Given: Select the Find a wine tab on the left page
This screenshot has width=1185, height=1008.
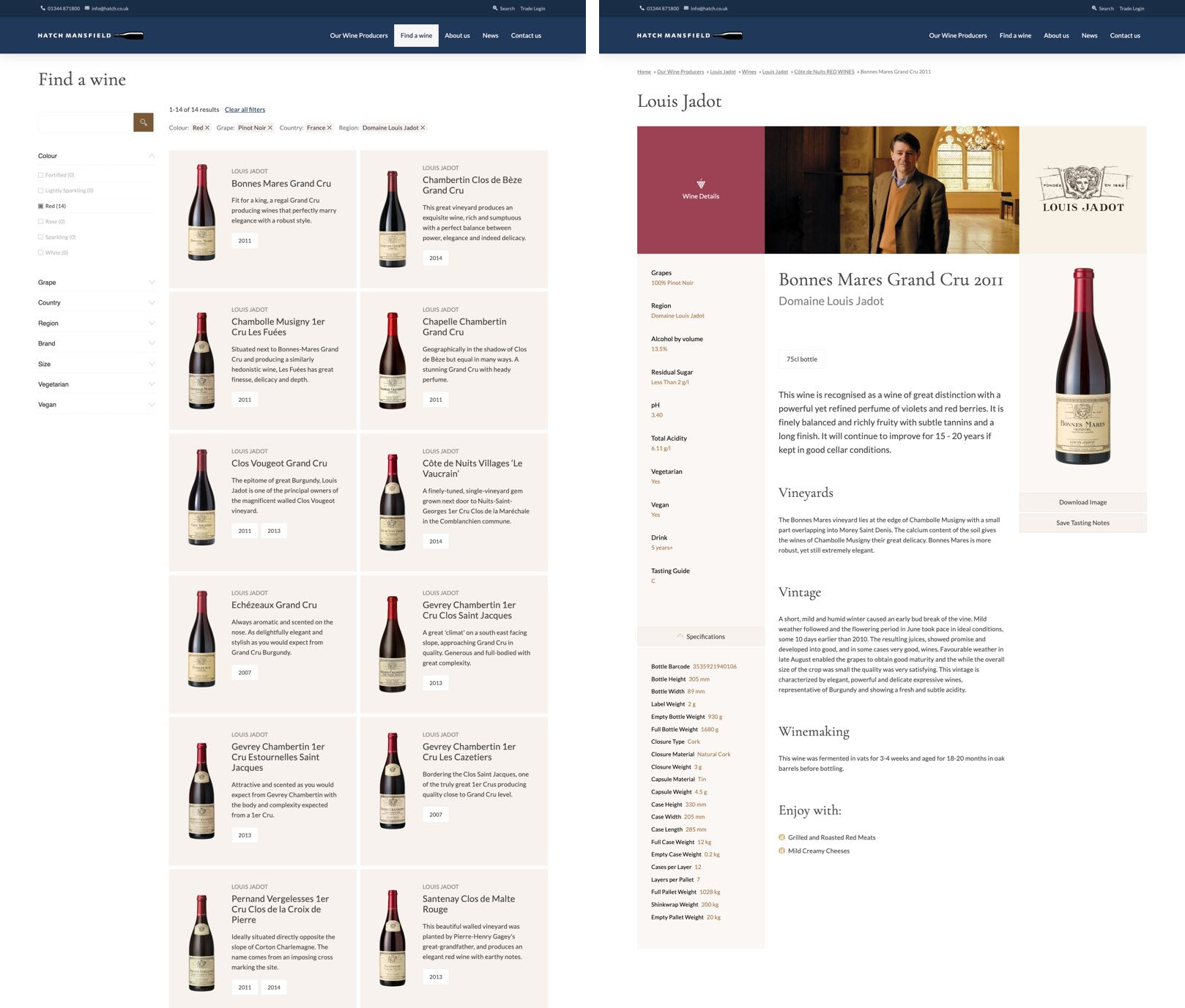Looking at the screenshot, I should coord(416,36).
